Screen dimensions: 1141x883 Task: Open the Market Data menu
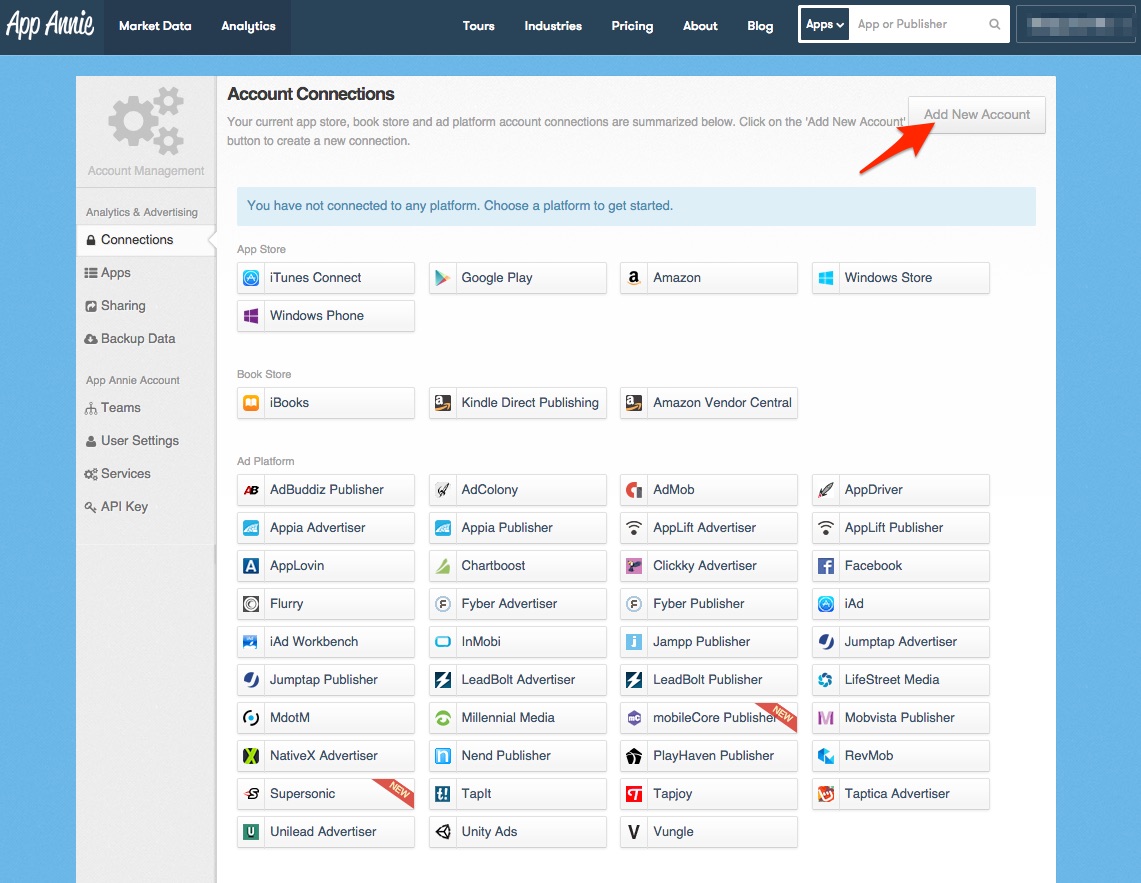point(155,26)
